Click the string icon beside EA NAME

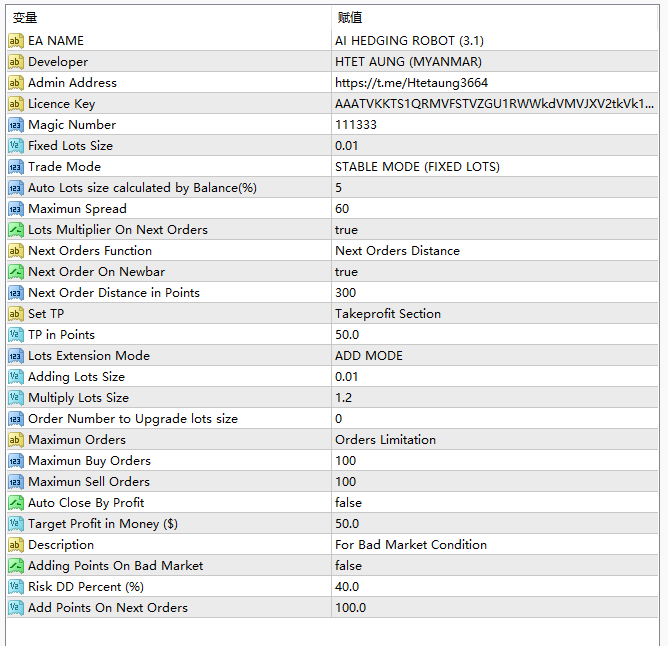pos(15,41)
